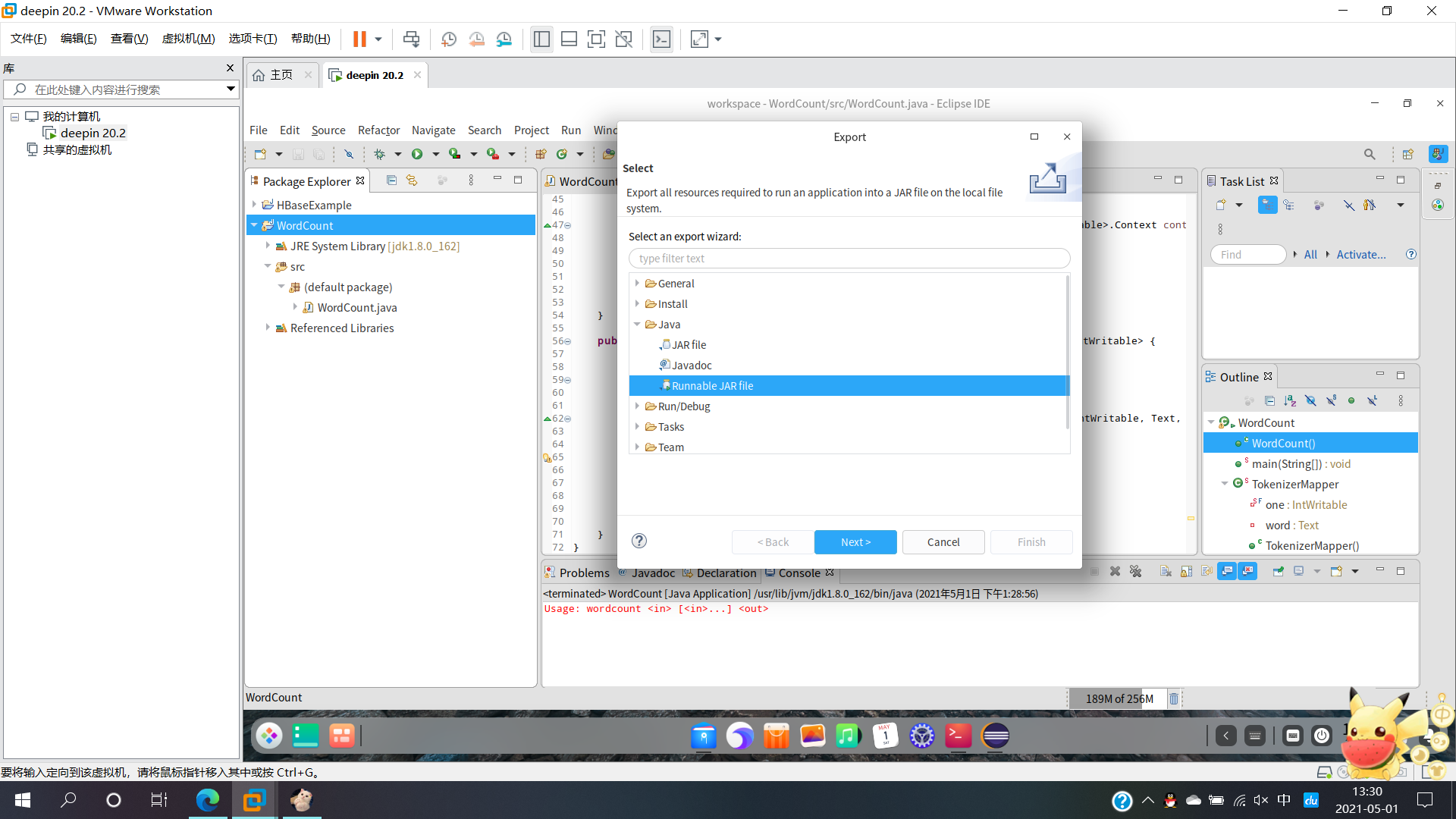Screen dimensions: 1456x819
Task: Click the 'type filter text' field
Action: pos(849,259)
